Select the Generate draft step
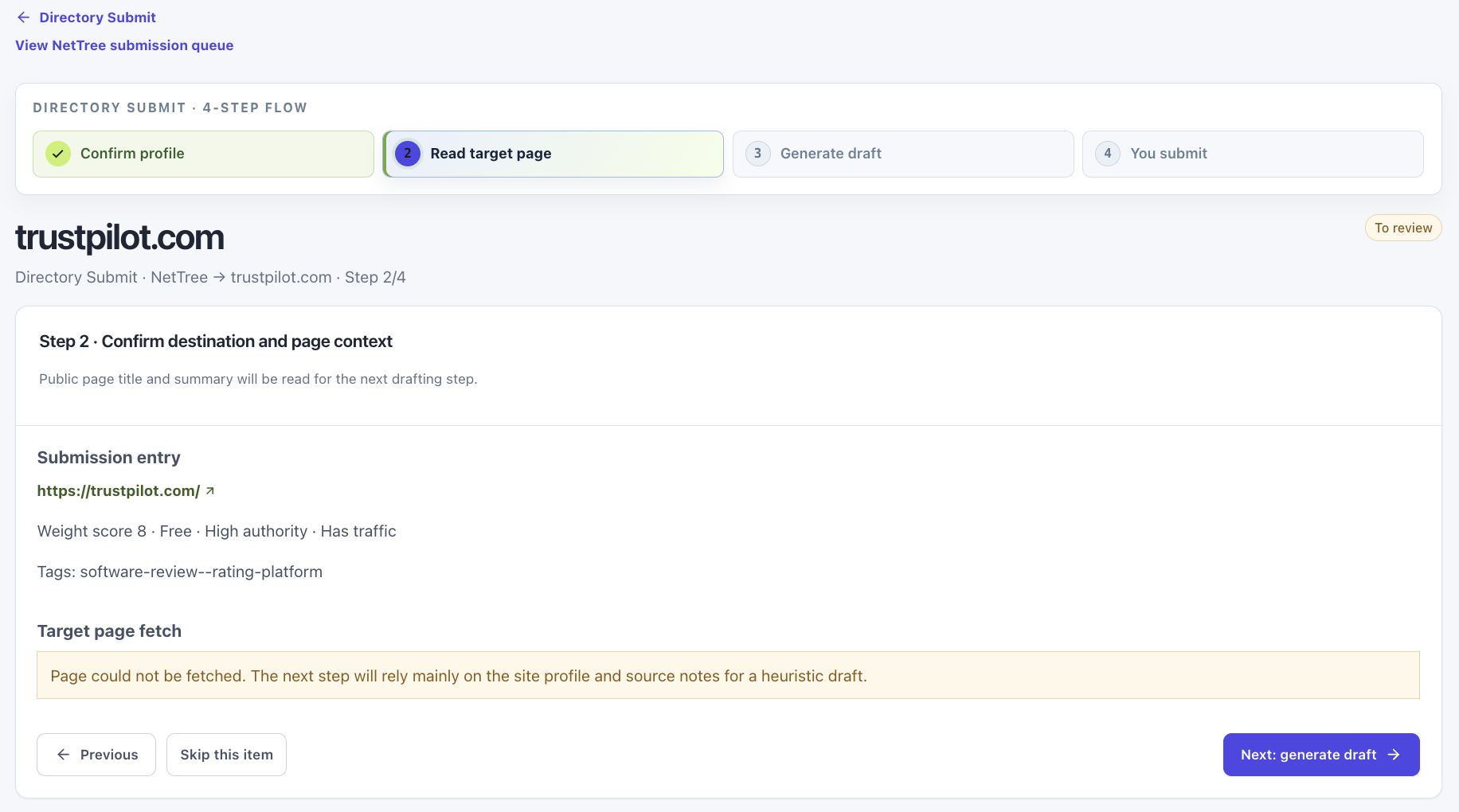Screen dimensions: 1459x812 point(903,154)
